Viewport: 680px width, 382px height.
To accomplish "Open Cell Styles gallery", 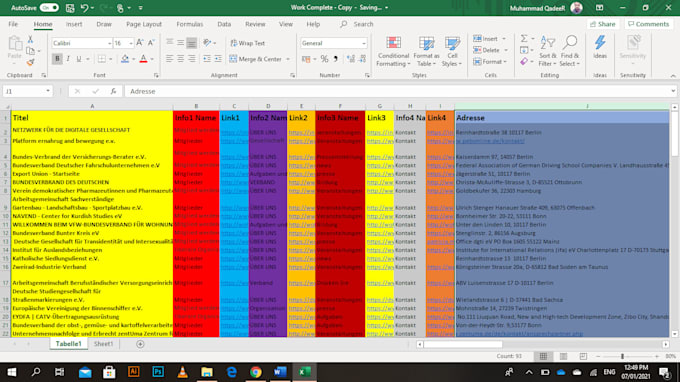I will click(x=452, y=52).
